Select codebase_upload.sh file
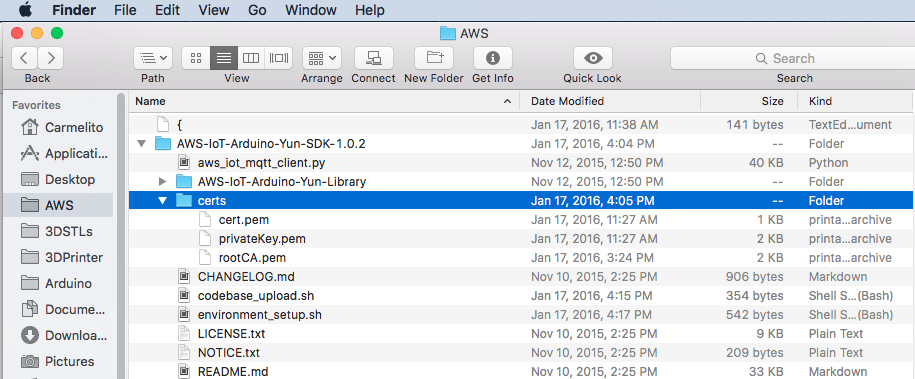 pyautogui.click(x=520, y=295)
